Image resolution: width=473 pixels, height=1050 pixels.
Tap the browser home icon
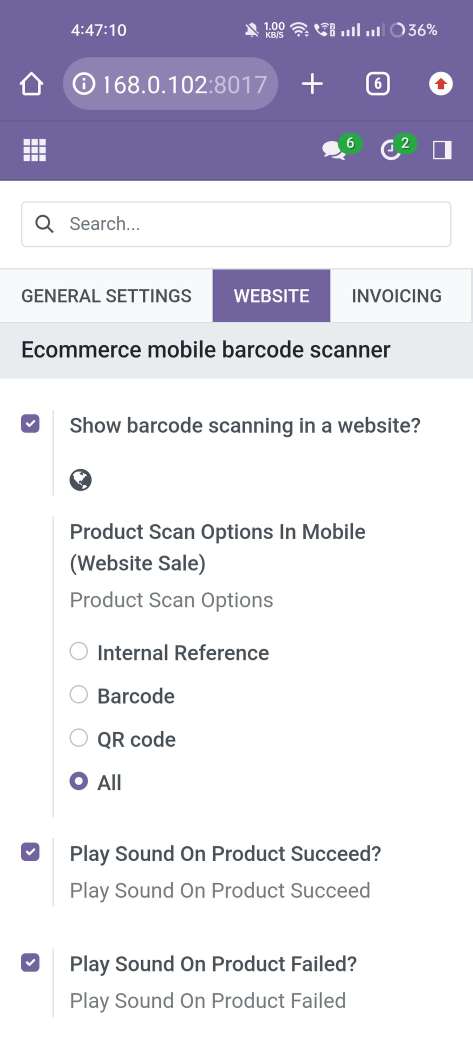point(31,84)
